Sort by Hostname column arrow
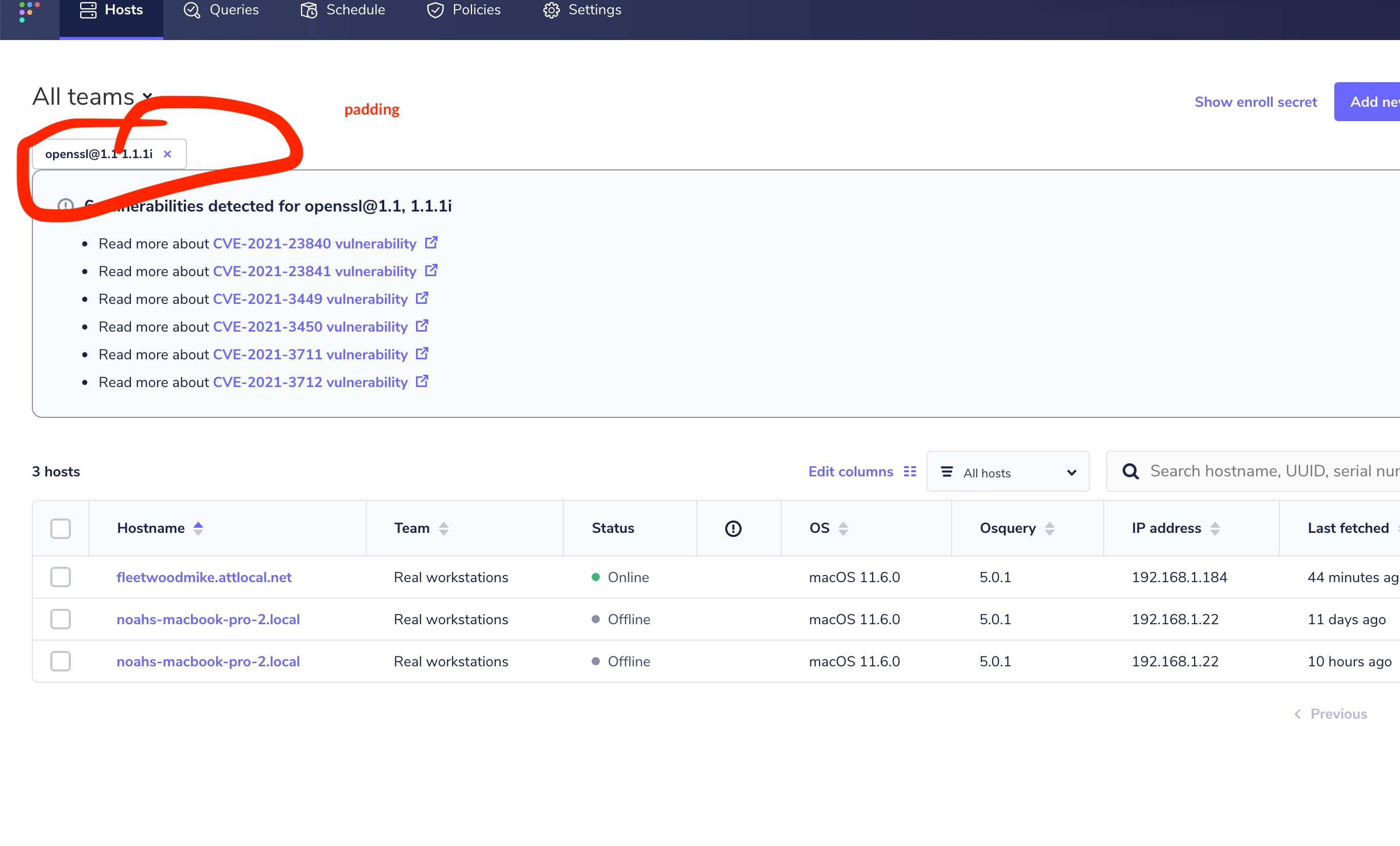The height and width of the screenshot is (846, 1400). coord(198,529)
